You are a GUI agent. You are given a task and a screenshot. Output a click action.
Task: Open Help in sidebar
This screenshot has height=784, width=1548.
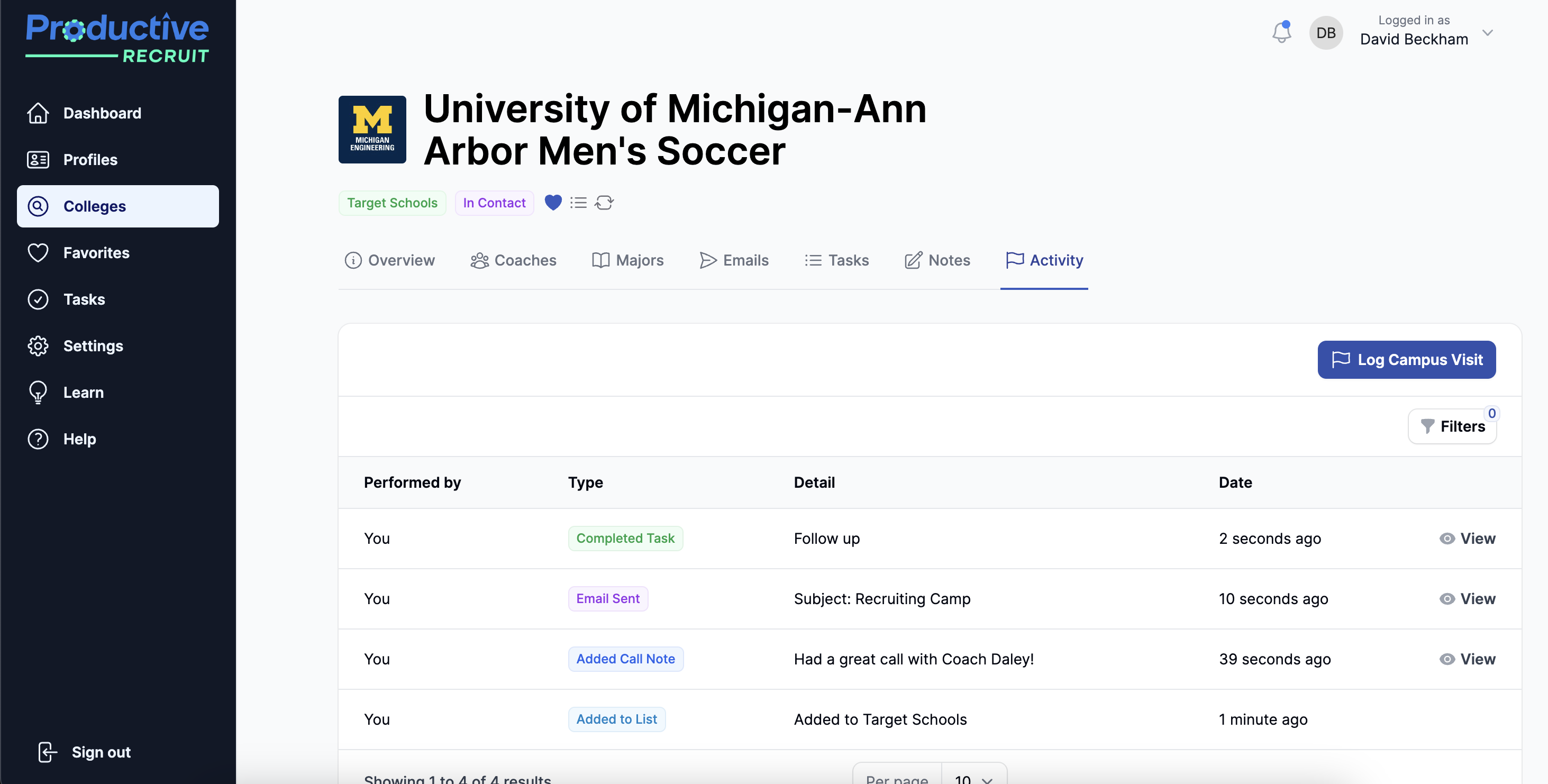pyautogui.click(x=118, y=439)
